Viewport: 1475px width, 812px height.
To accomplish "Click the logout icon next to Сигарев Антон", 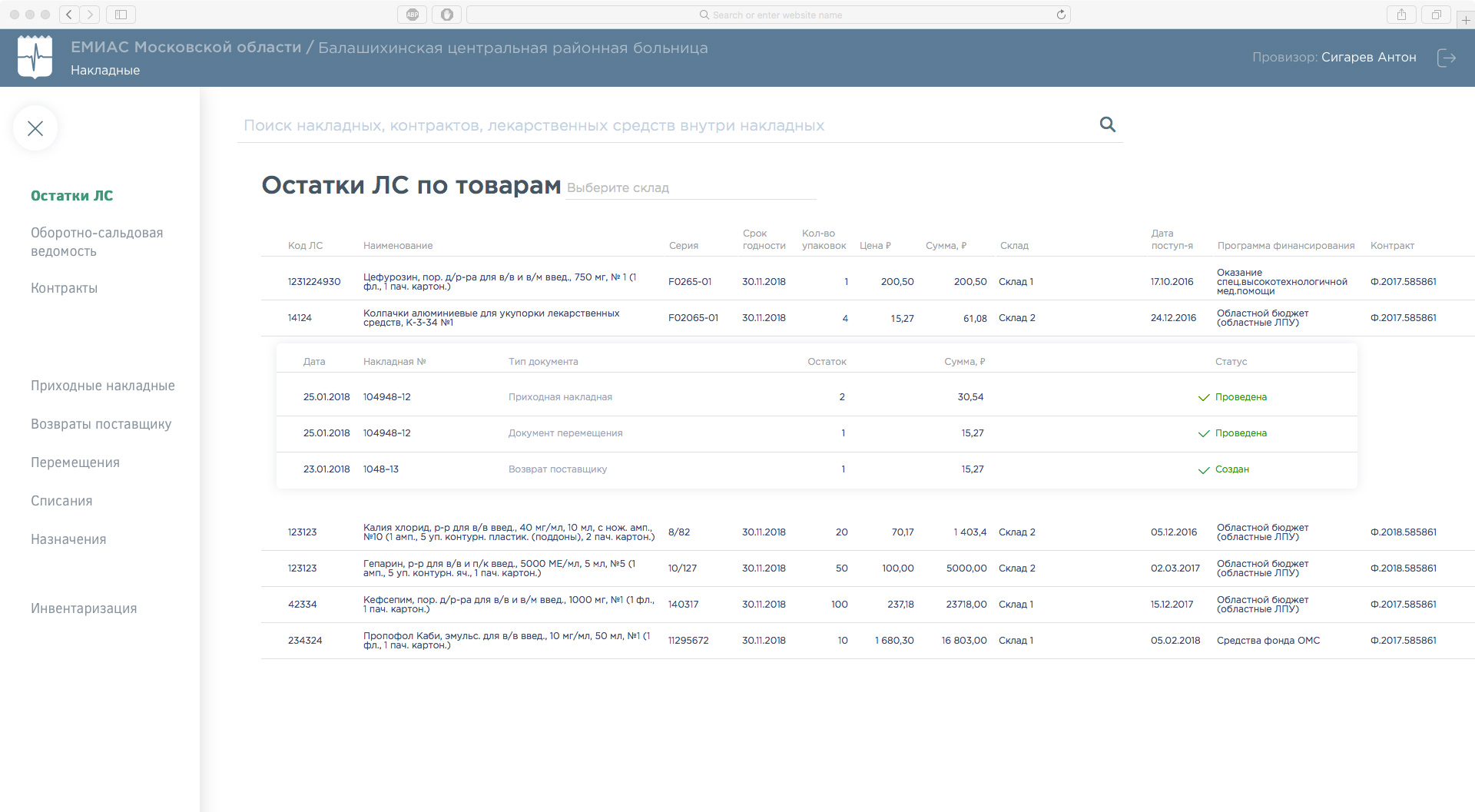I will pyautogui.click(x=1447, y=58).
